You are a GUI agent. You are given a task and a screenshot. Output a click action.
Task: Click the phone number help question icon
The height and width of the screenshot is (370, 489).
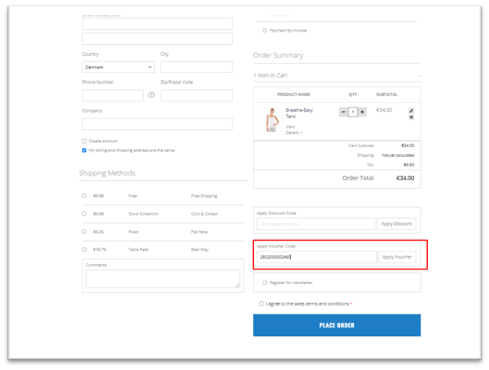(151, 95)
